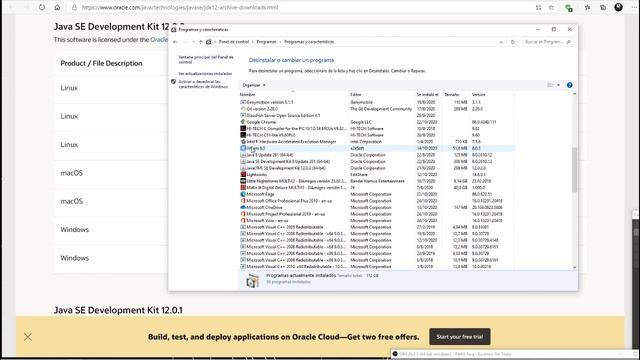Image resolution: width=640 pixels, height=360 pixels.
Task: Open the Oracle license link on webpage
Action: click(159, 40)
